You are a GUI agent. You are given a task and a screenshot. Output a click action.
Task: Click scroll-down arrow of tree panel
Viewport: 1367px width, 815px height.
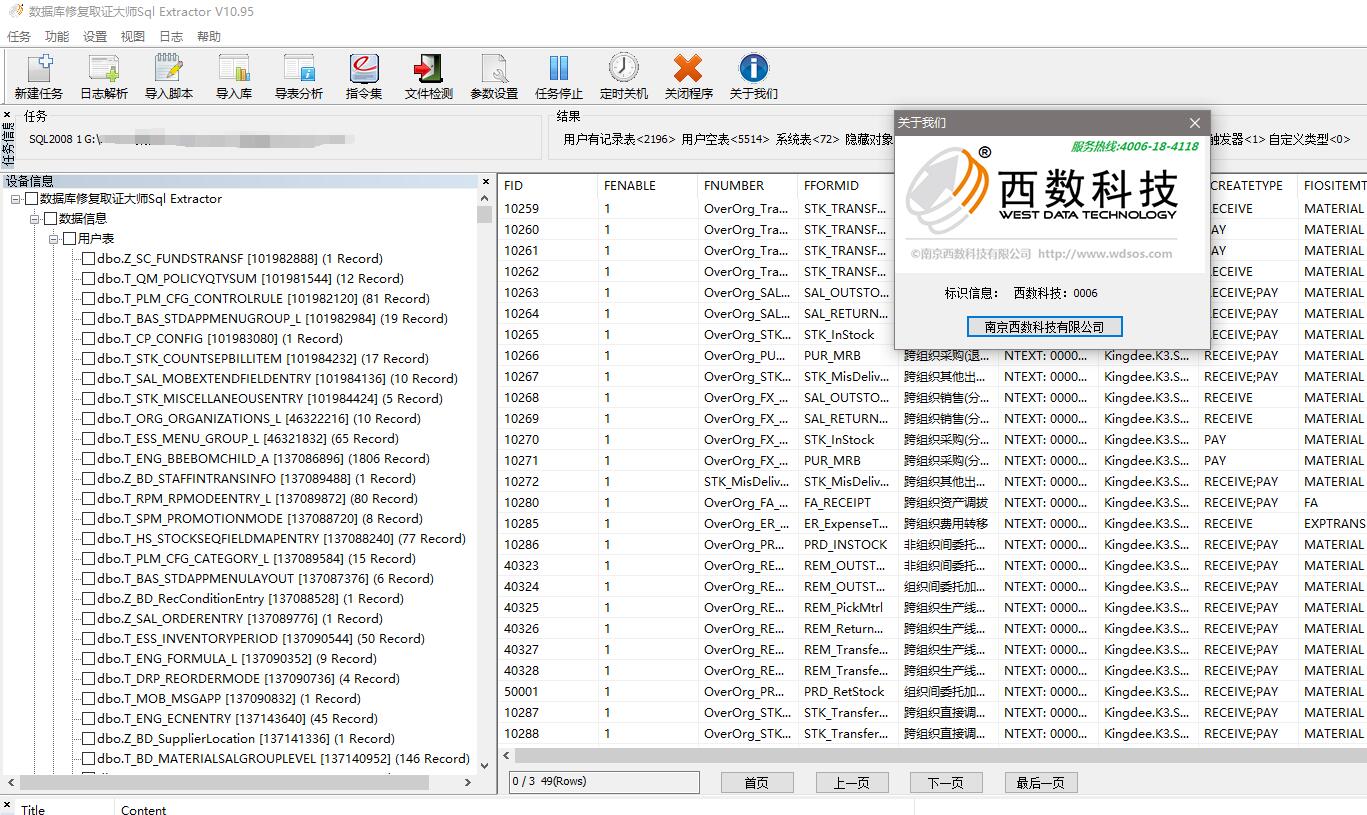click(x=485, y=766)
